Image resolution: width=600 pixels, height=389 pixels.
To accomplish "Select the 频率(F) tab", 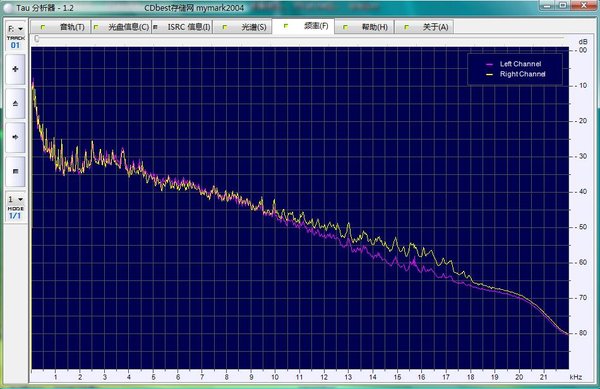I will [x=303, y=26].
